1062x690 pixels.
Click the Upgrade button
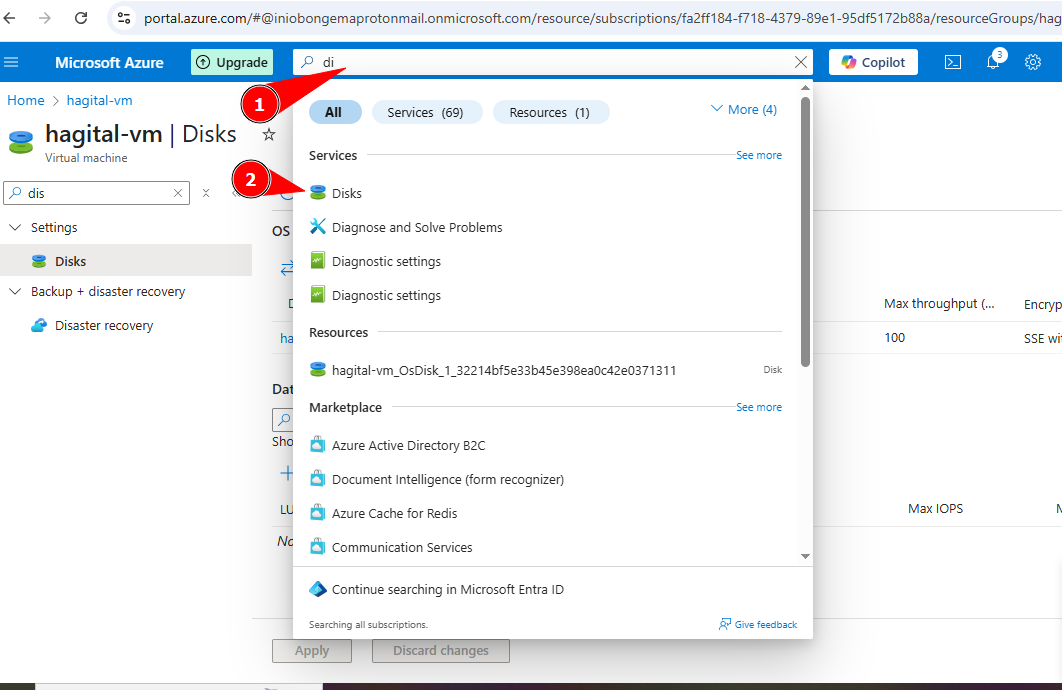[x=232, y=62]
